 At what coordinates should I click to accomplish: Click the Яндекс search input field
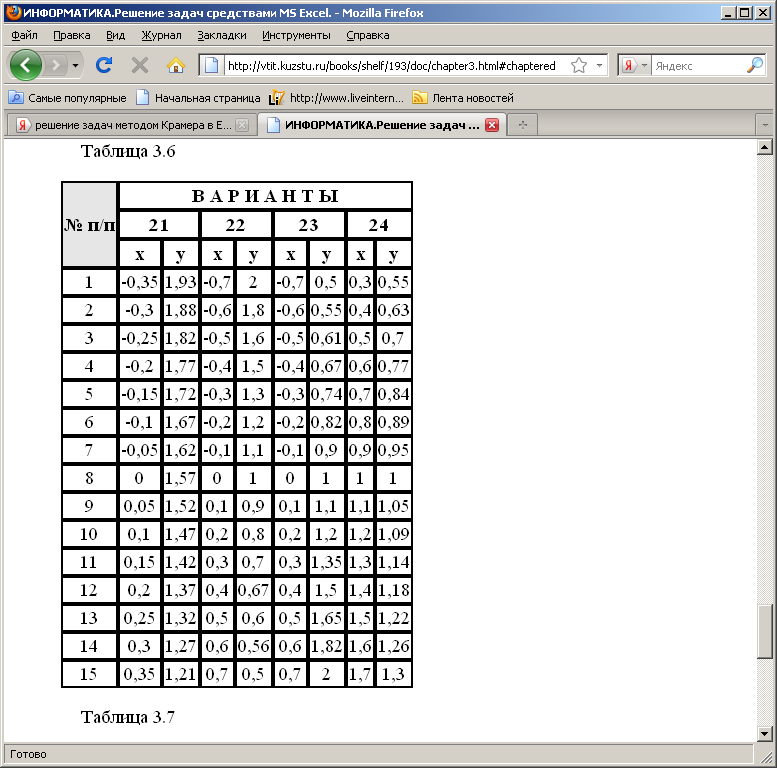(x=698, y=65)
